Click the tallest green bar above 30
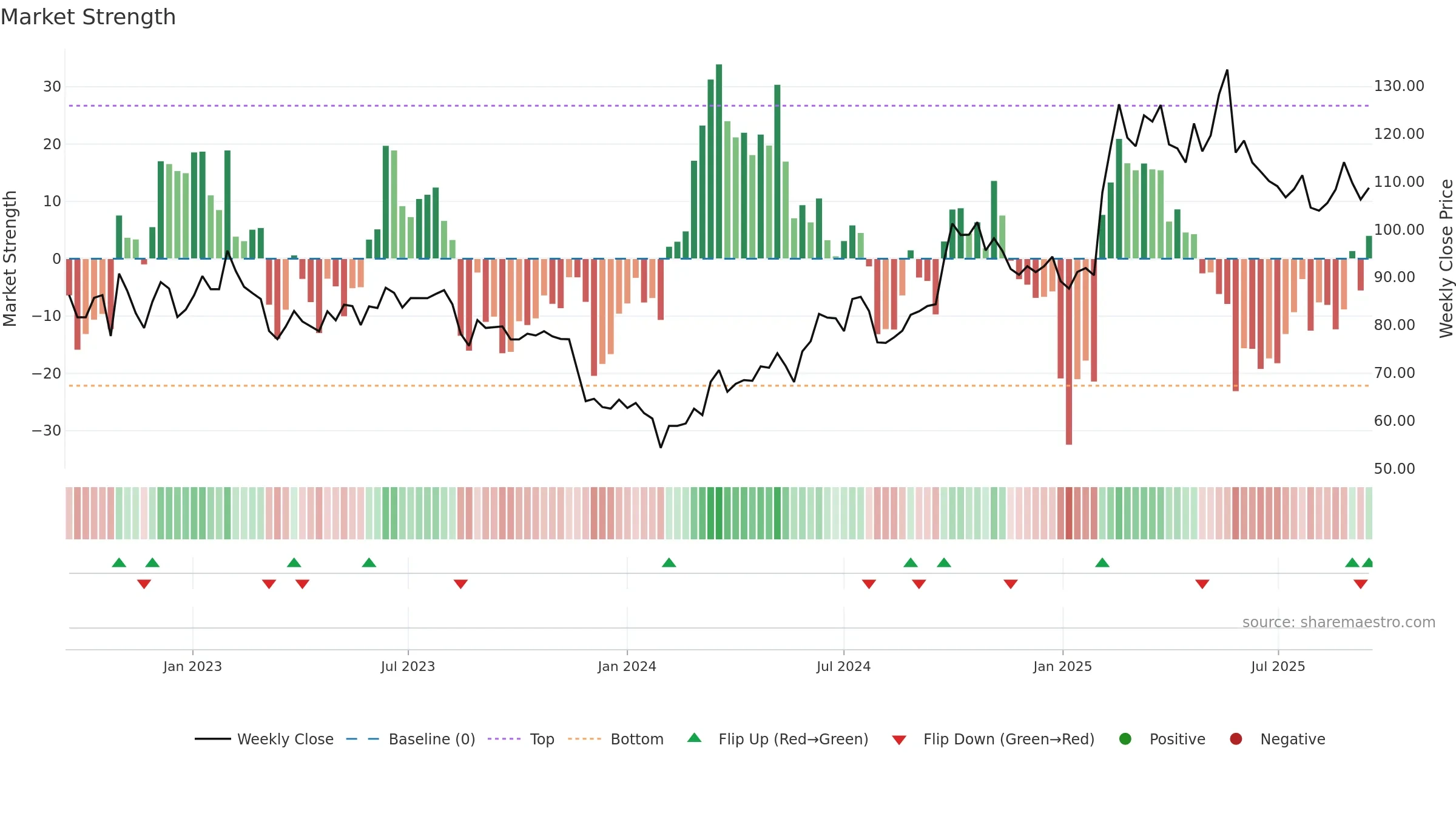Viewport: 1456px width, 819px height. pyautogui.click(x=719, y=161)
